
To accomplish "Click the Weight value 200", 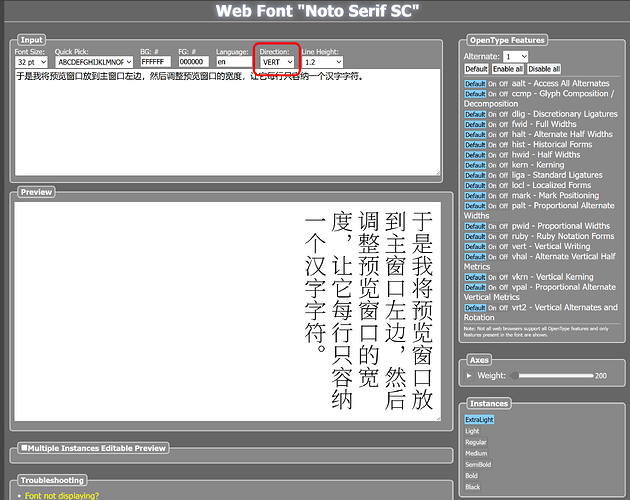I will (601, 376).
